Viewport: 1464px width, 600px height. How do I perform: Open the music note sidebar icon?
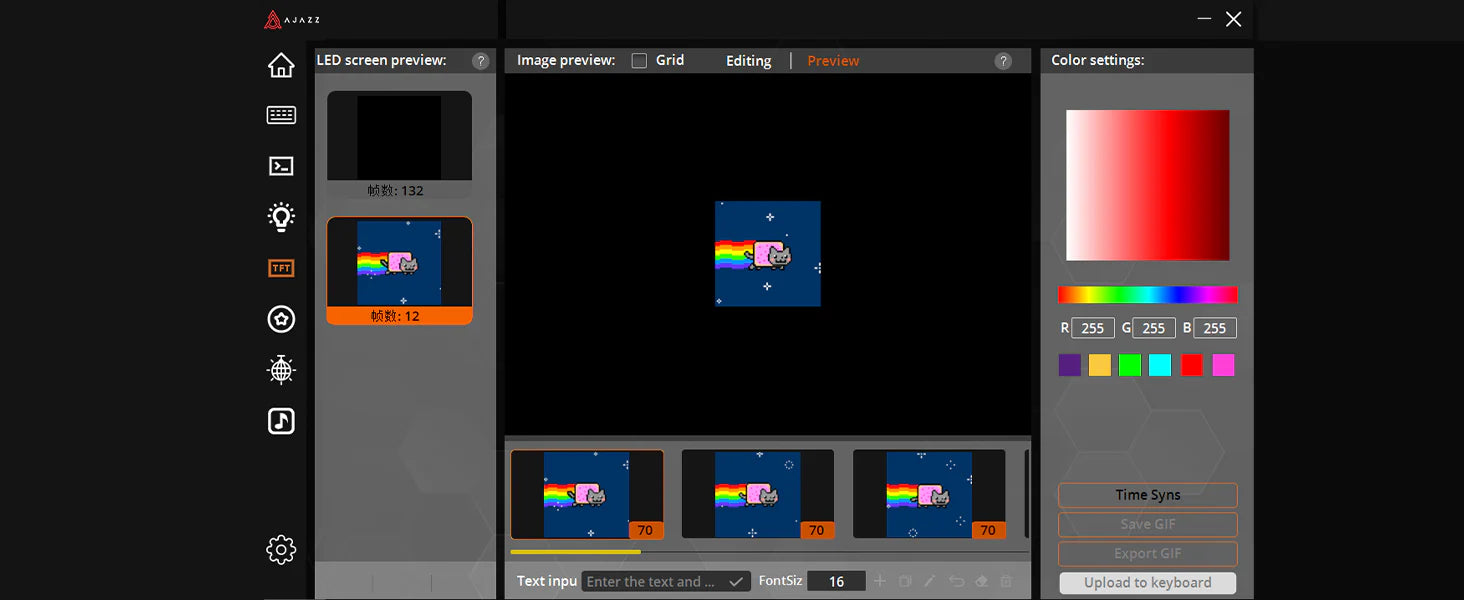281,421
